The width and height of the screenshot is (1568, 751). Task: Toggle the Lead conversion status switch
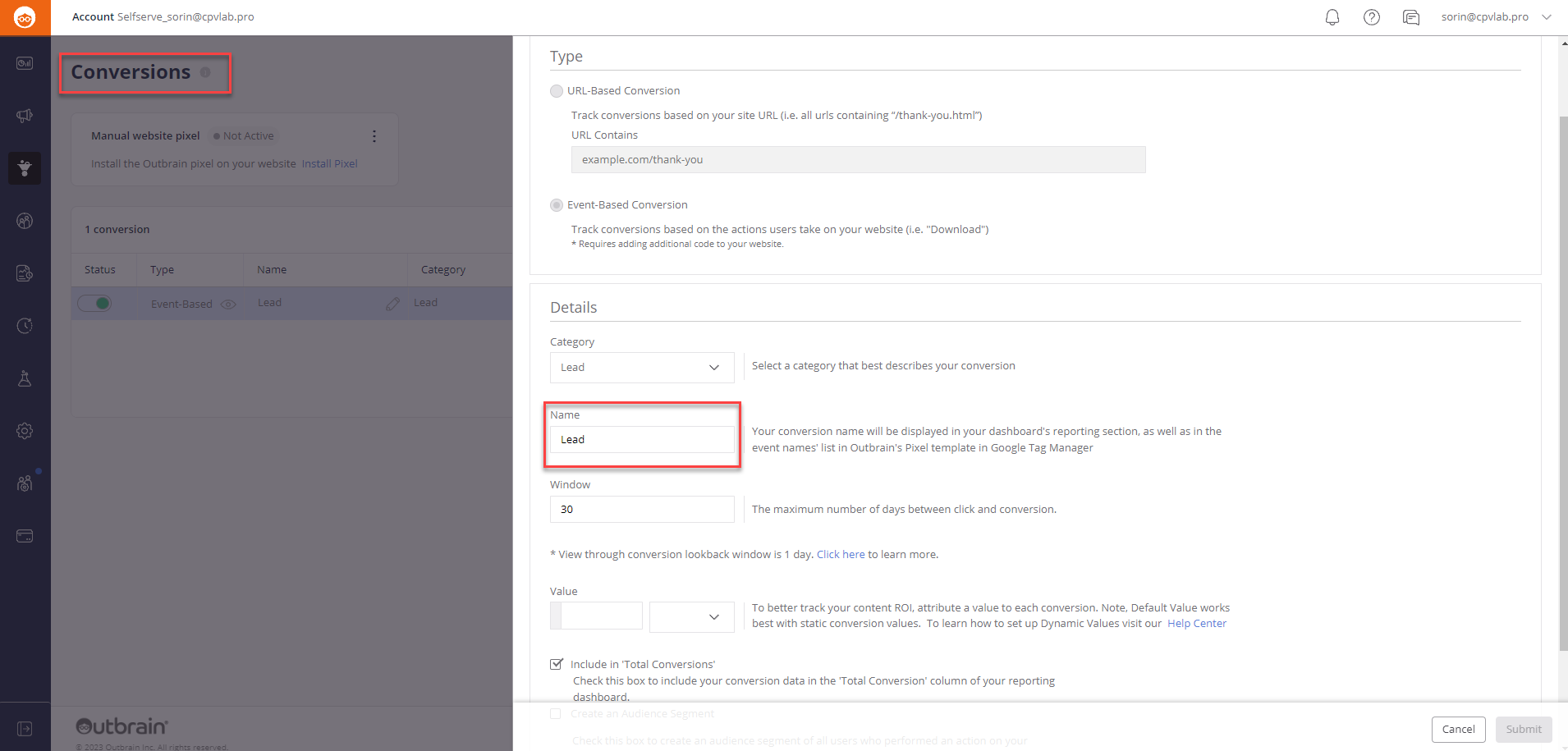(94, 304)
